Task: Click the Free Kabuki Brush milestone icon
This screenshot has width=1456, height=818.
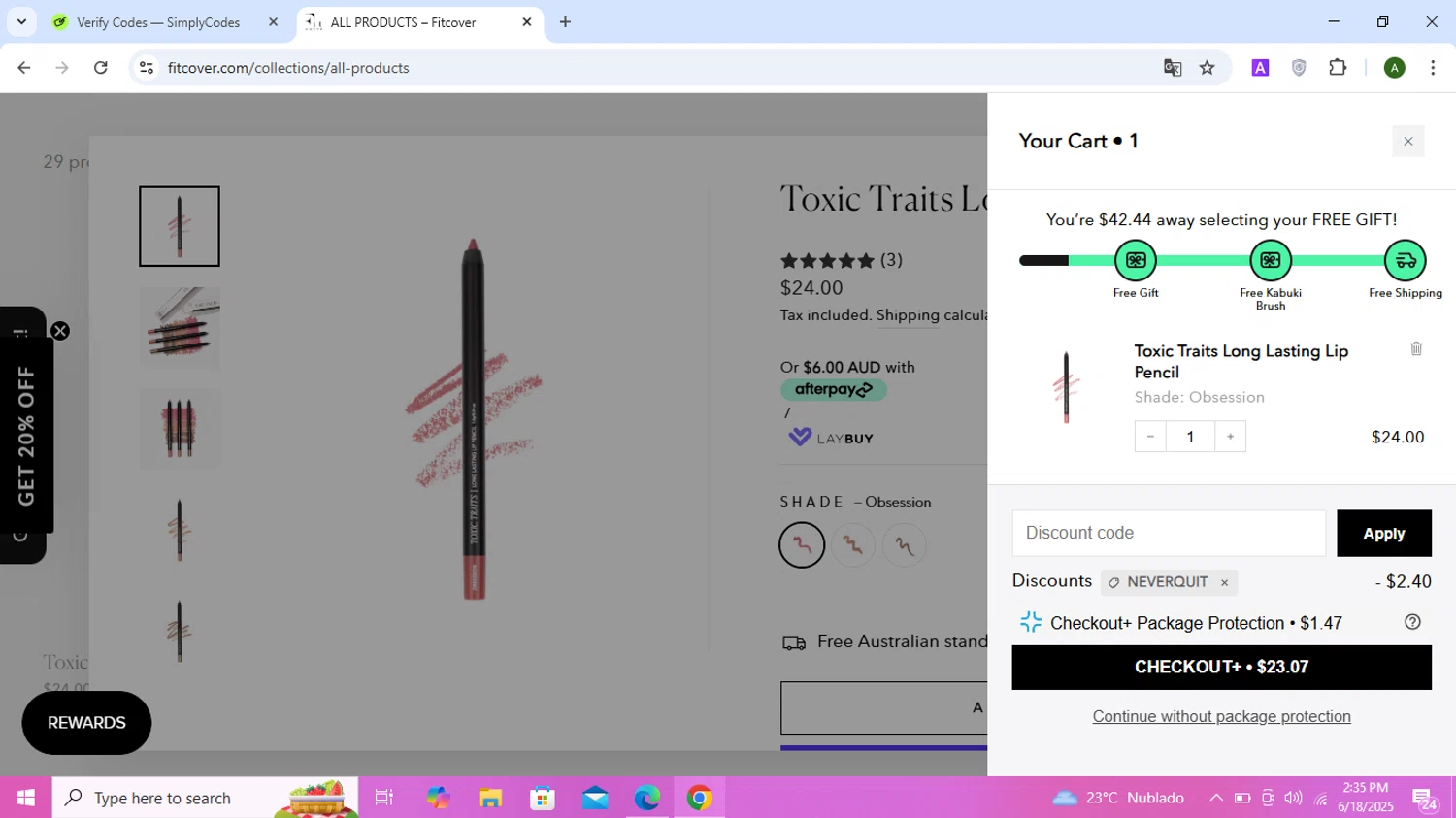Action: (1270, 260)
